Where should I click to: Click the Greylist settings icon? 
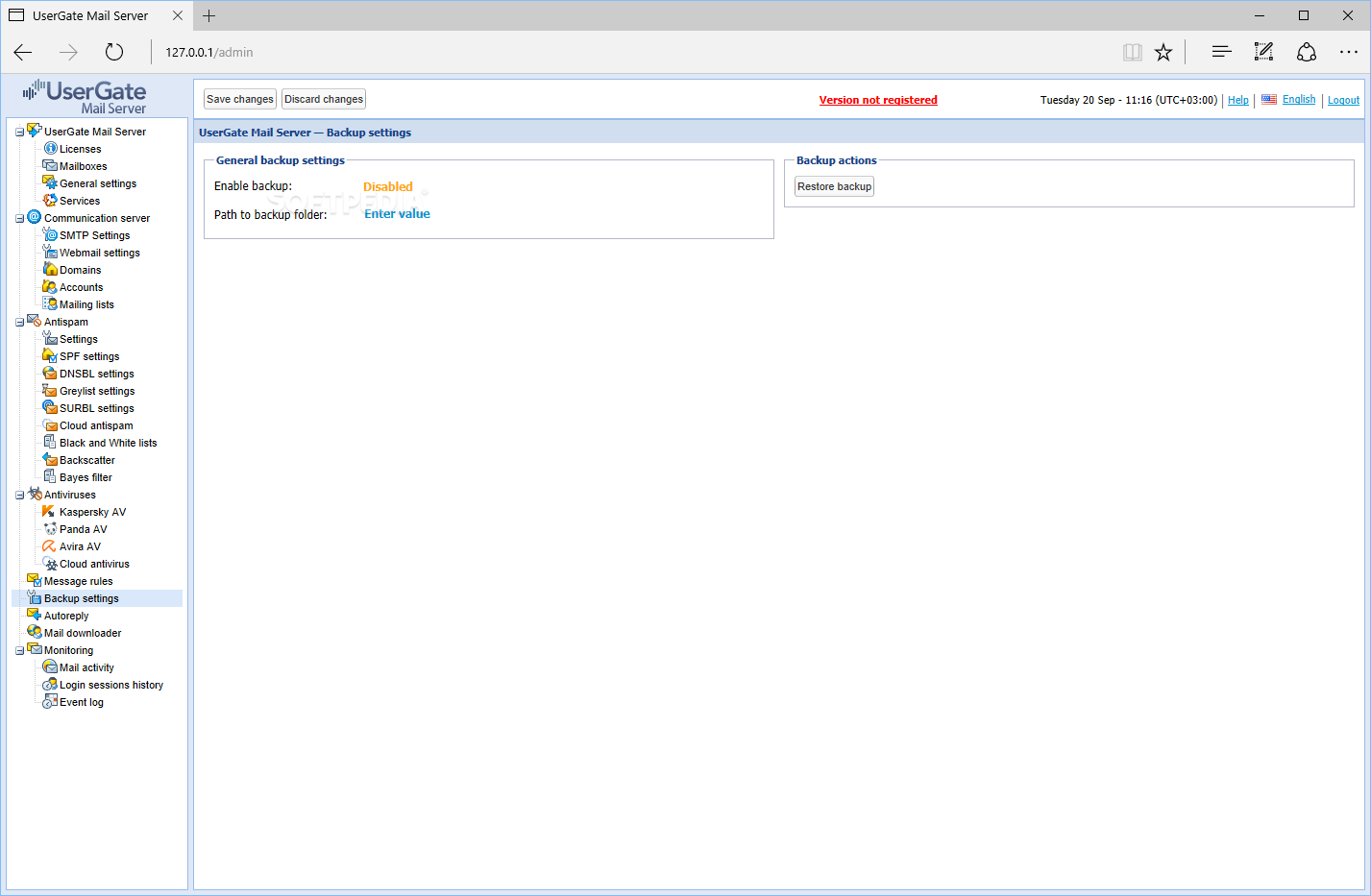click(50, 390)
